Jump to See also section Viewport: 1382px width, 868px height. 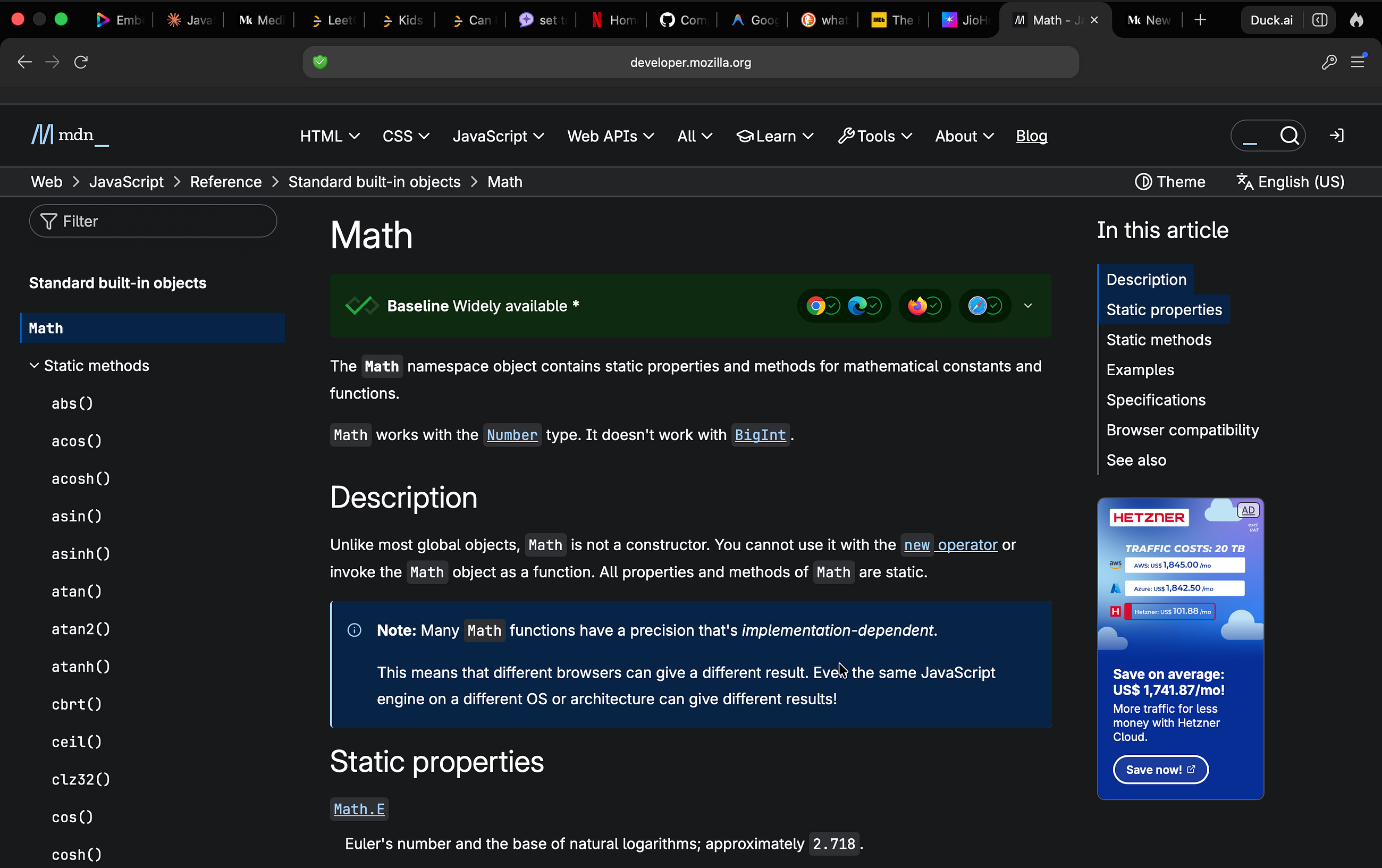coord(1136,460)
